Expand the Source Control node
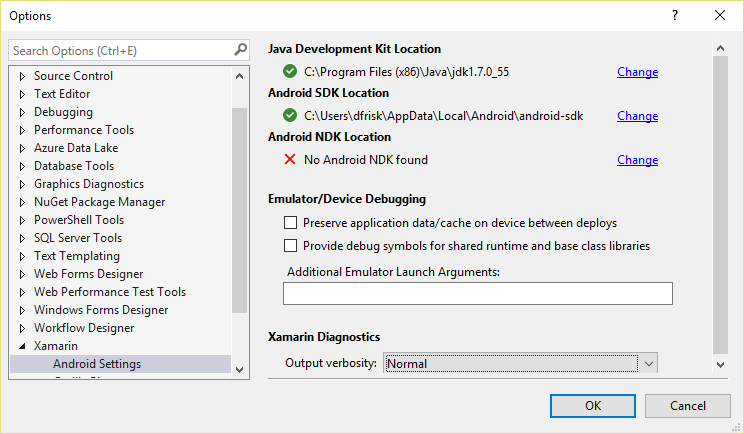The width and height of the screenshot is (744, 434). tap(22, 76)
